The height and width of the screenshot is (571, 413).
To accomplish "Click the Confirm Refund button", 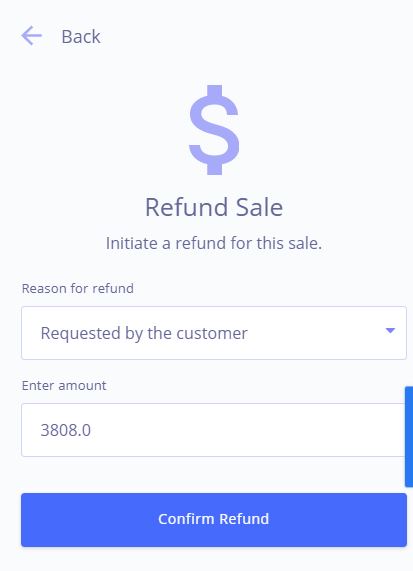I will 214,520.
